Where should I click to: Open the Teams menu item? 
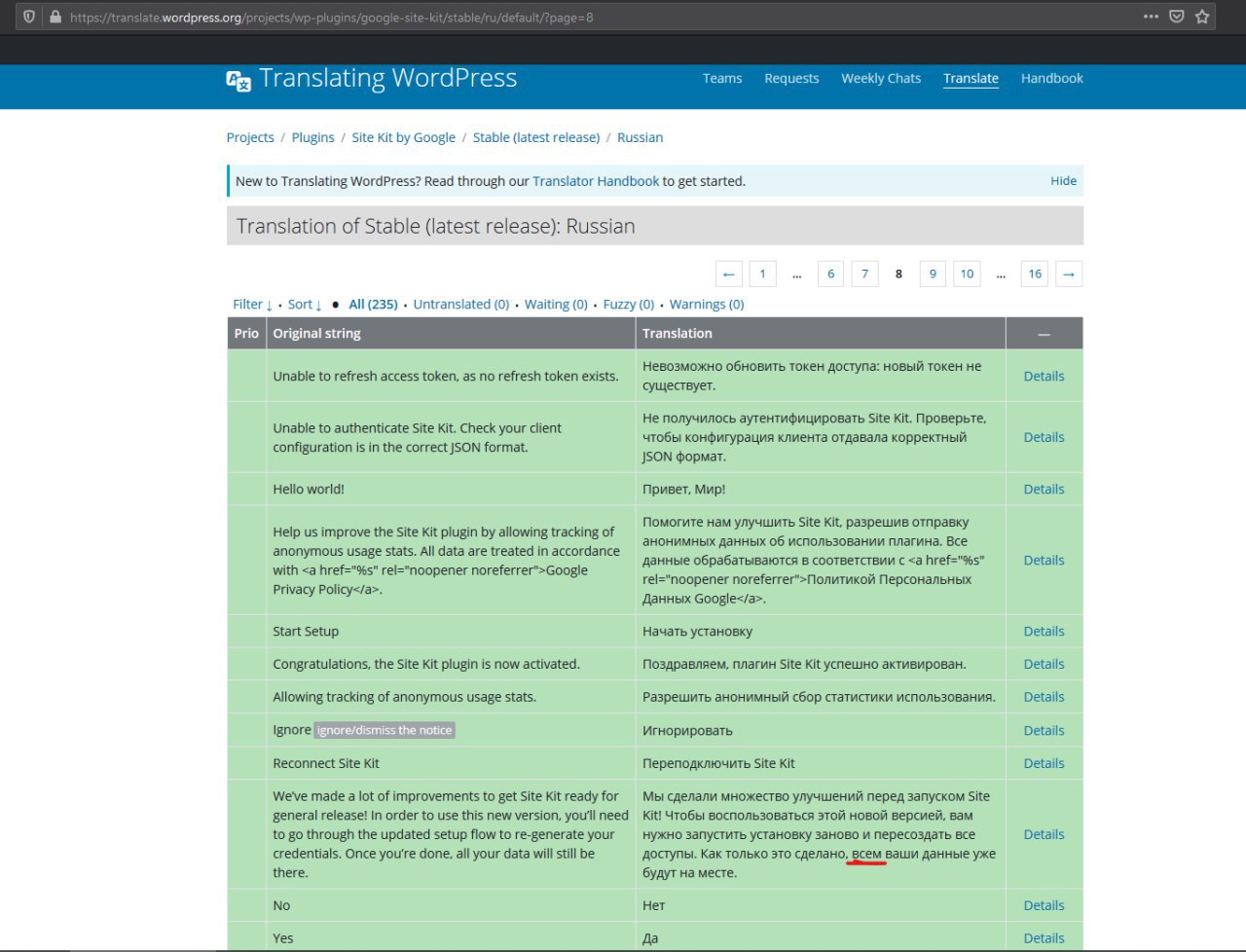point(722,78)
